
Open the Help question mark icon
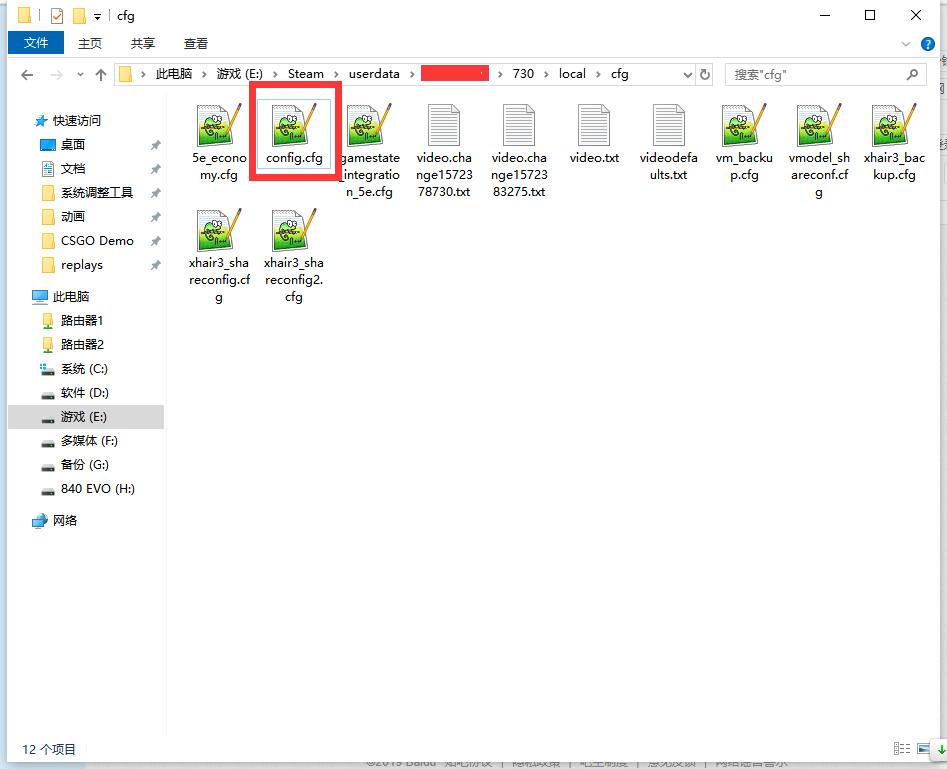927,44
